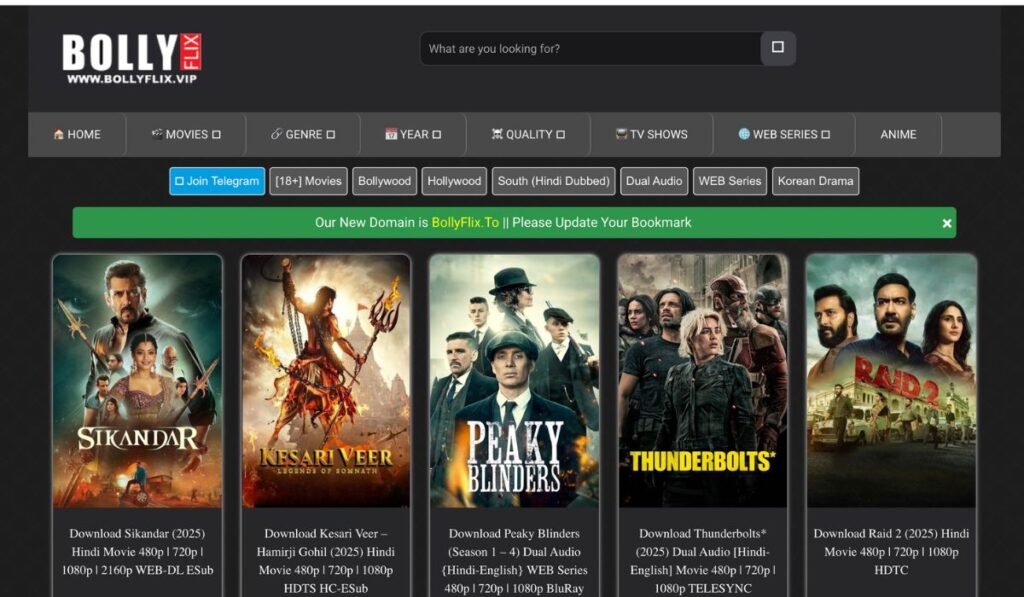Open 'Download Thunderbolts* (2025)' title link
1024x597 pixels.
tap(703, 560)
